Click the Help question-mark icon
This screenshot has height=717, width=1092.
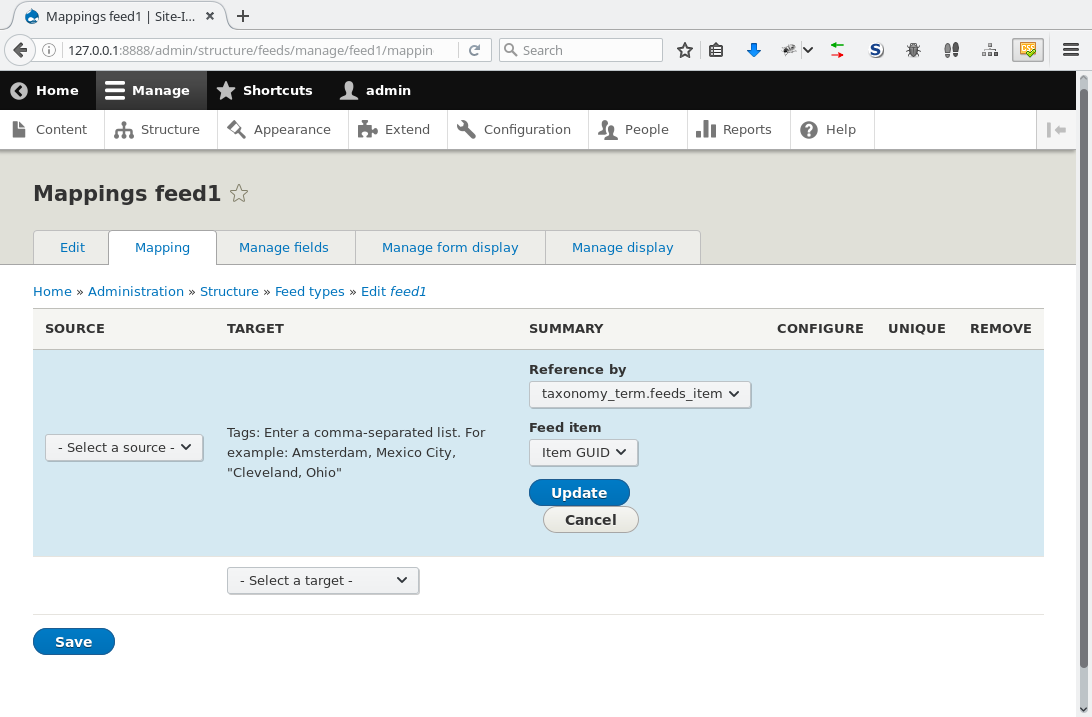coord(809,129)
